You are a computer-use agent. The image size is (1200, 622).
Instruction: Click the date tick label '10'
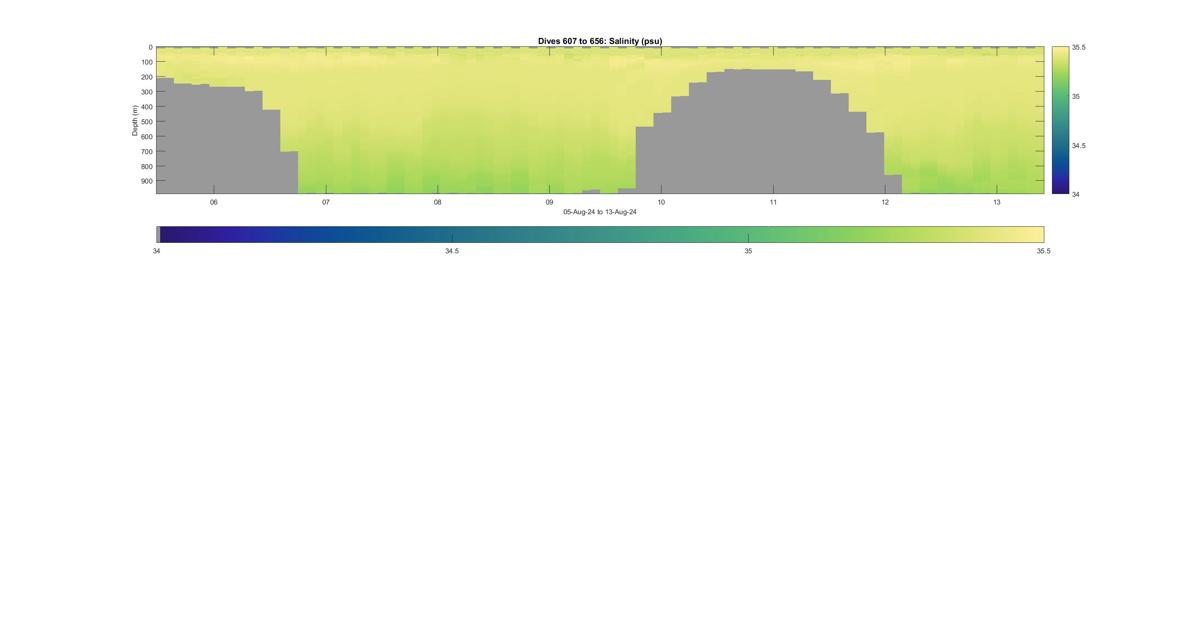[661, 202]
